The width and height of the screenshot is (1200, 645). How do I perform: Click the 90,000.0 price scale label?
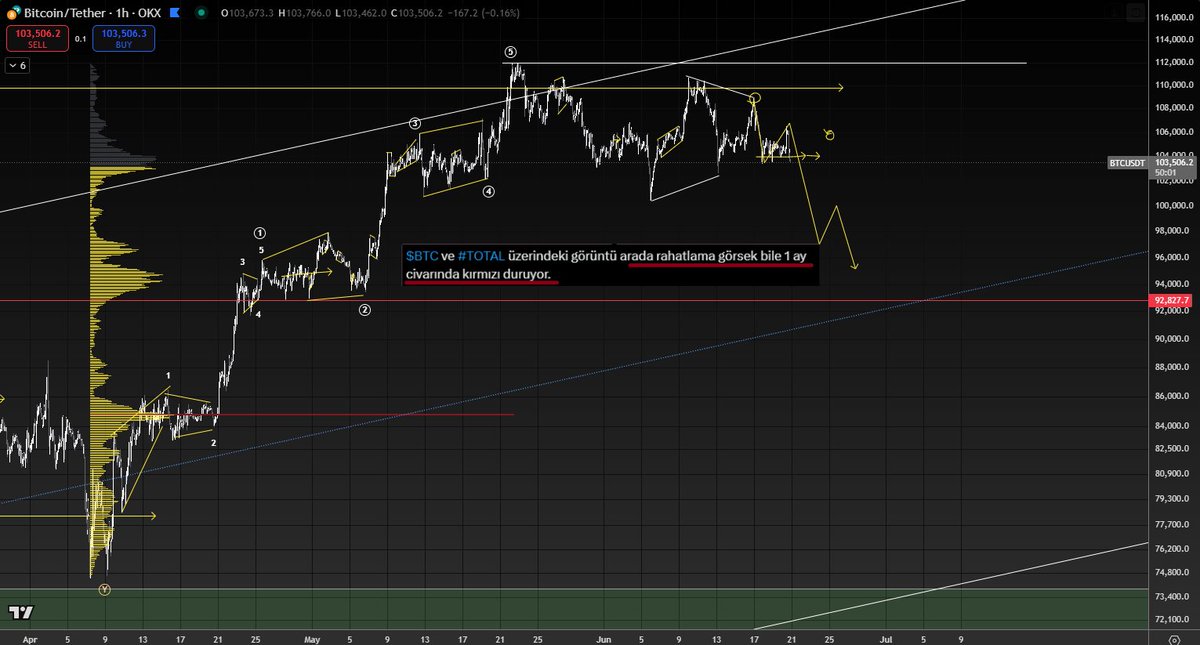click(x=1174, y=339)
